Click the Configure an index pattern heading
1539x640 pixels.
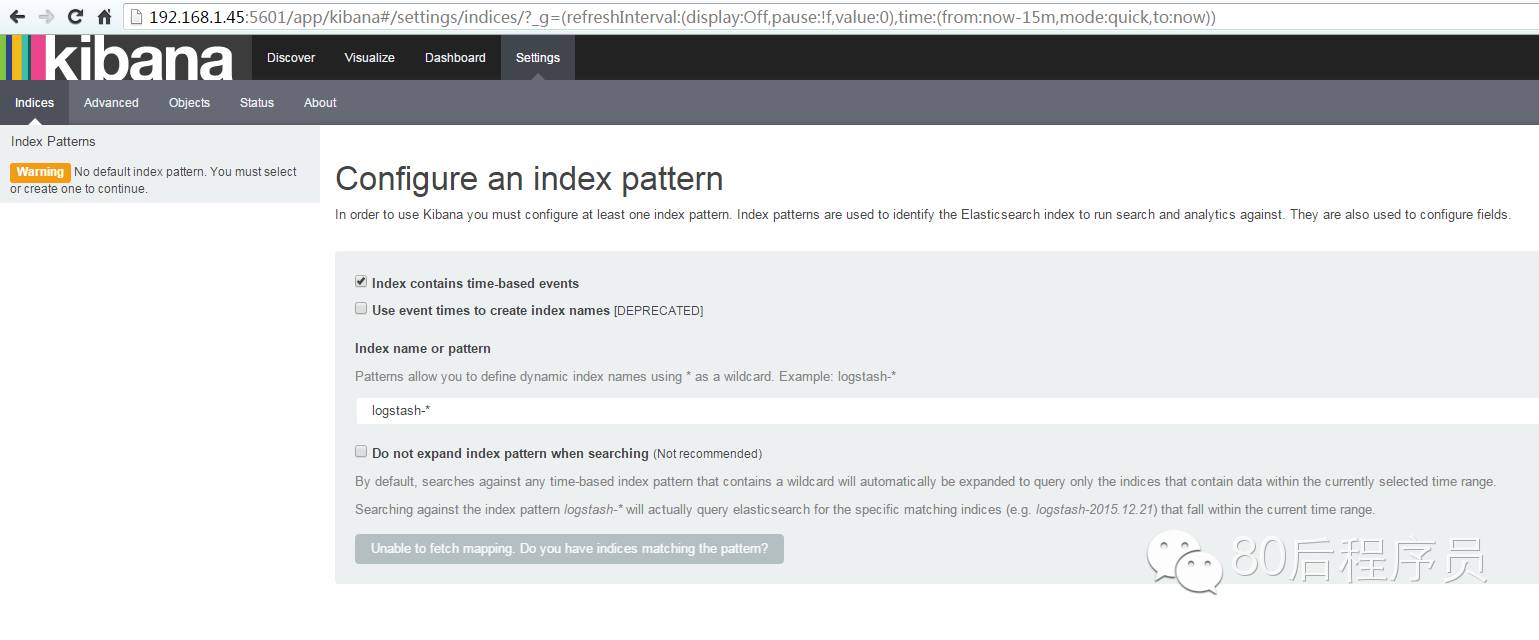(x=529, y=179)
